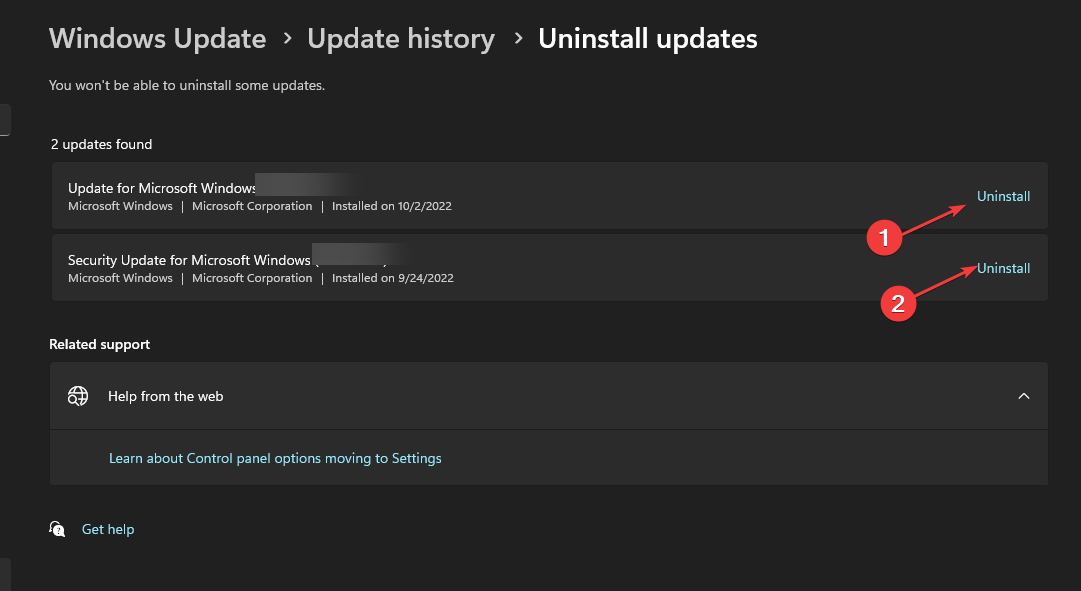Select the Security Update for Microsoft Windows row
Viewport: 1081px width, 591px height.
pos(549,268)
